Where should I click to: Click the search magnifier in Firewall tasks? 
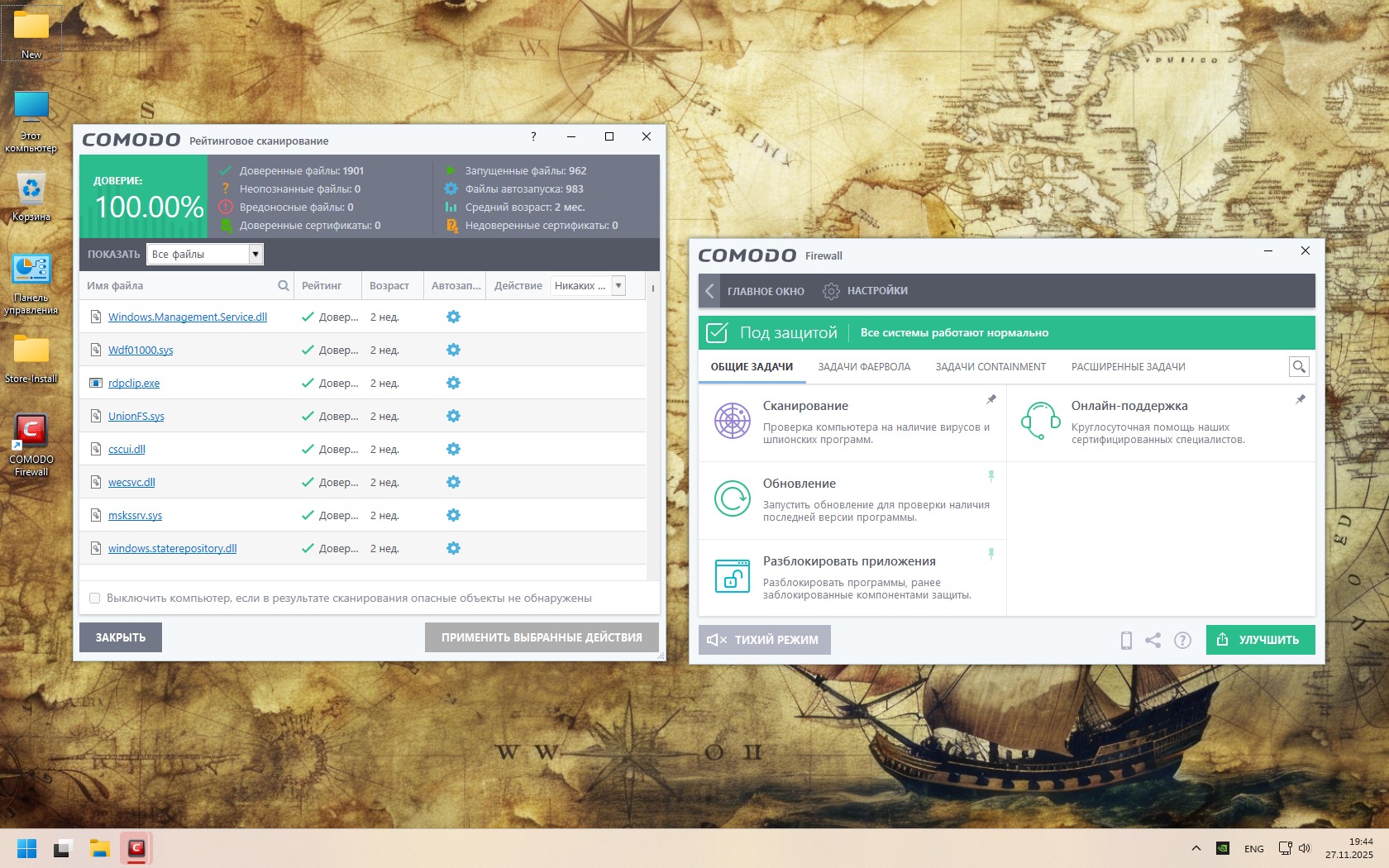pyautogui.click(x=1299, y=366)
